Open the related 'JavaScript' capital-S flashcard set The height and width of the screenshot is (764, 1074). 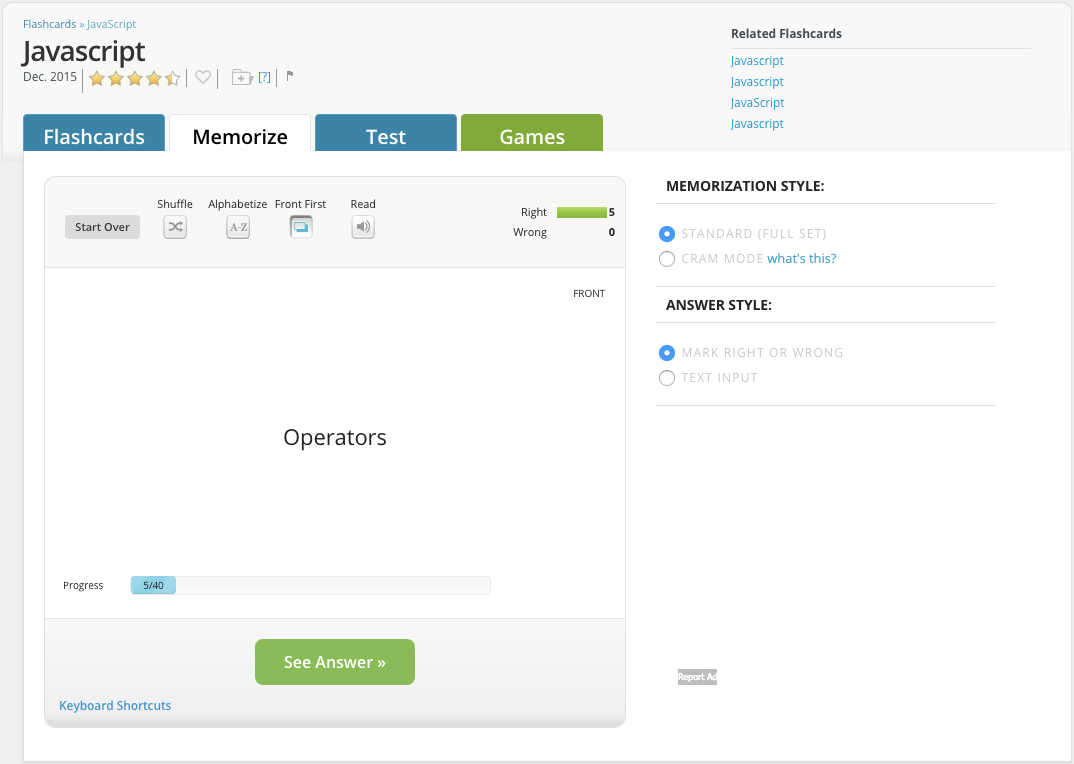pyautogui.click(x=757, y=103)
